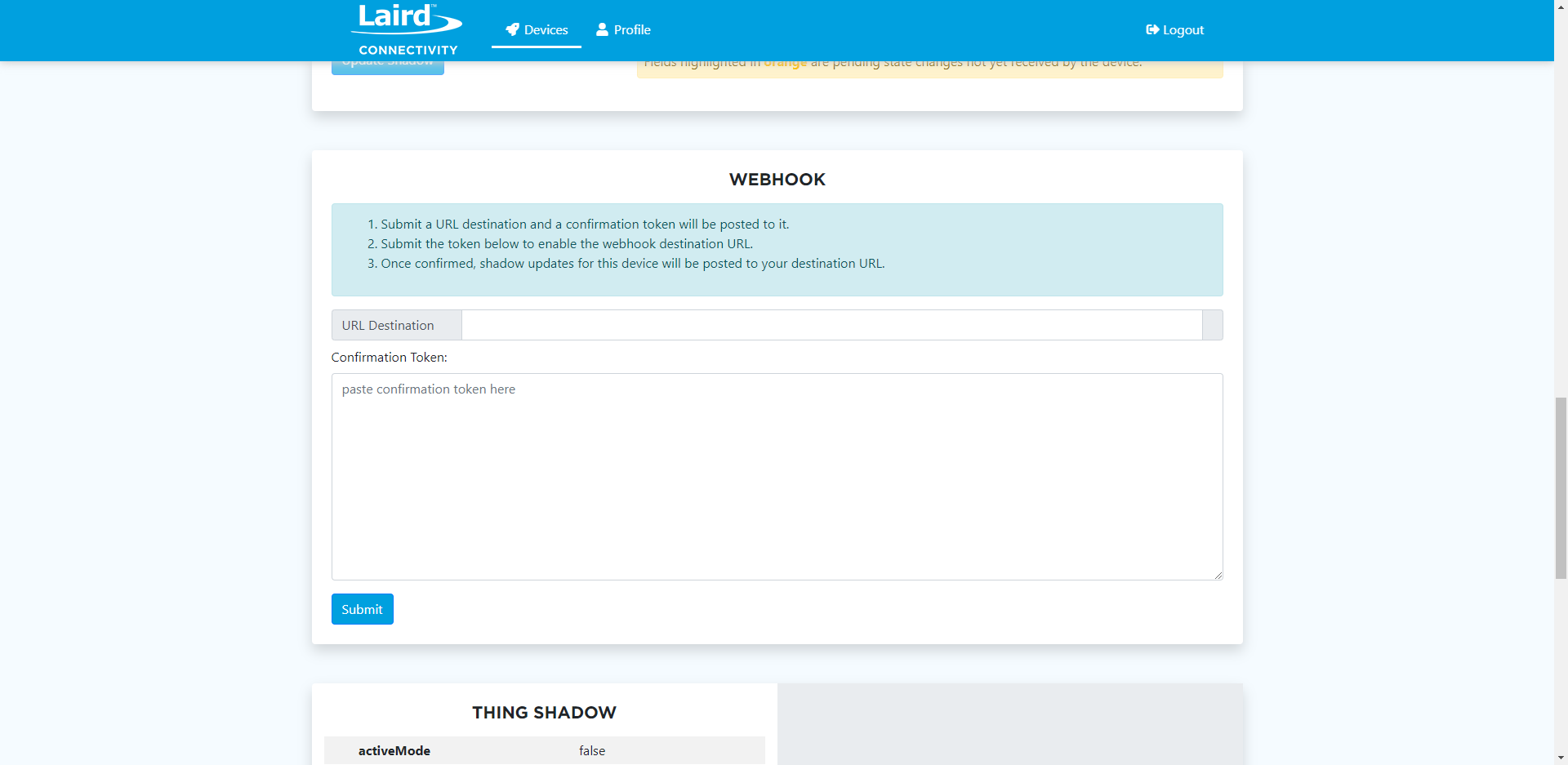This screenshot has width=1568, height=765.
Task: Focus the URL Destination input field
Action: pos(831,325)
